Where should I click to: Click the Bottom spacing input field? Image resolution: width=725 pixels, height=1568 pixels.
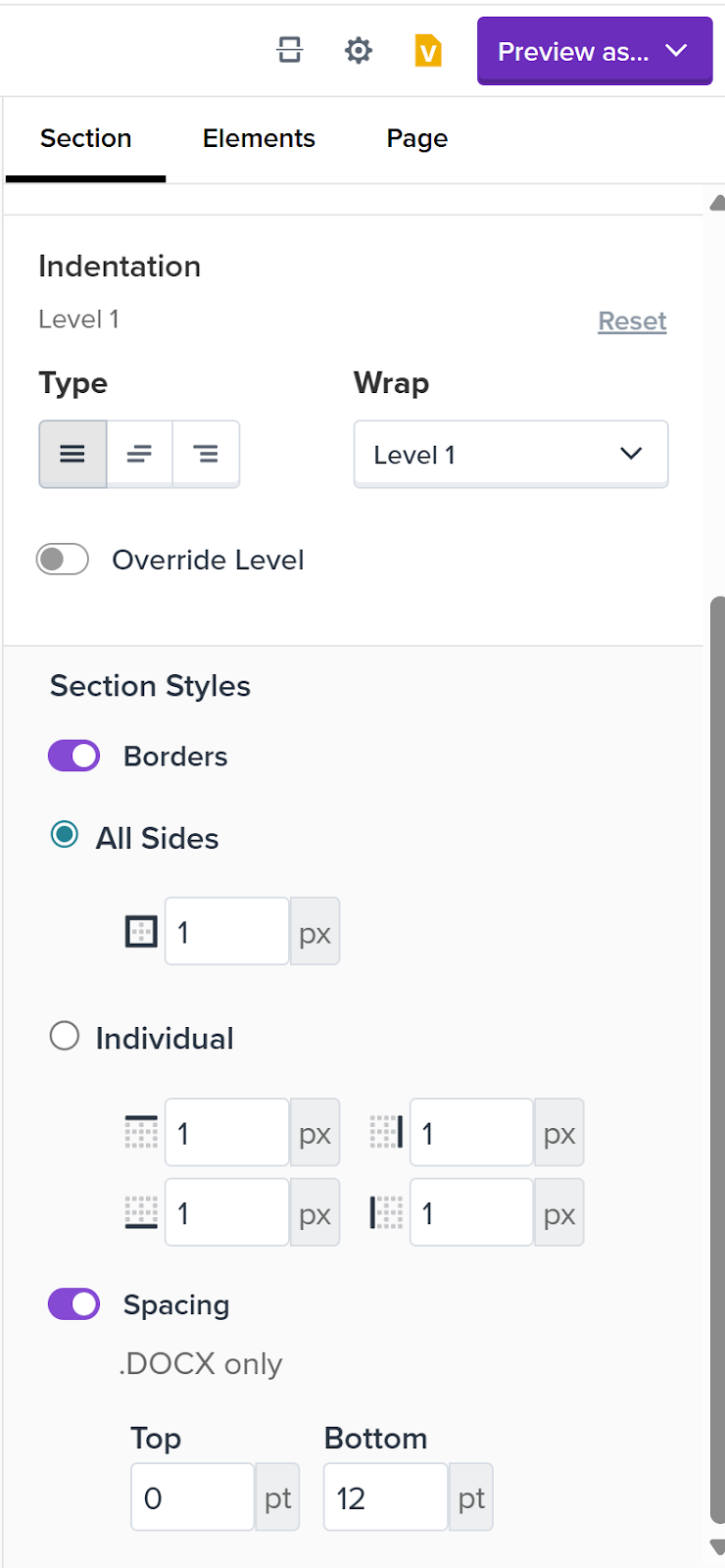point(385,1497)
